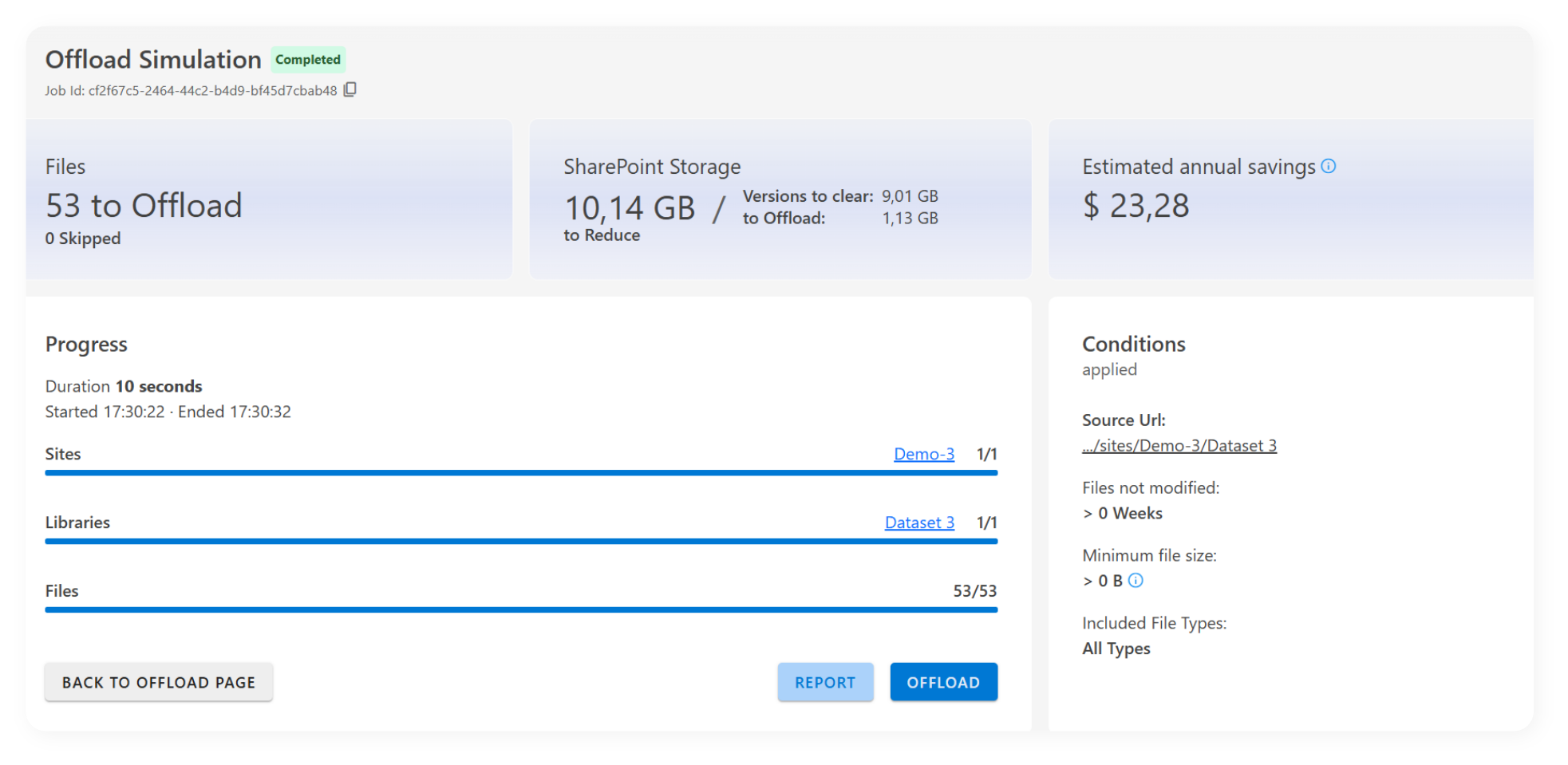Open the Dataset 3 library link
The width and height of the screenshot is (1568, 765).
tap(918, 522)
